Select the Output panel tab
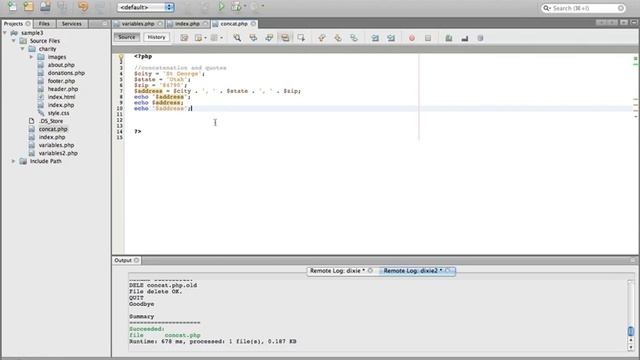This screenshot has height=360, width=640. click(126, 260)
